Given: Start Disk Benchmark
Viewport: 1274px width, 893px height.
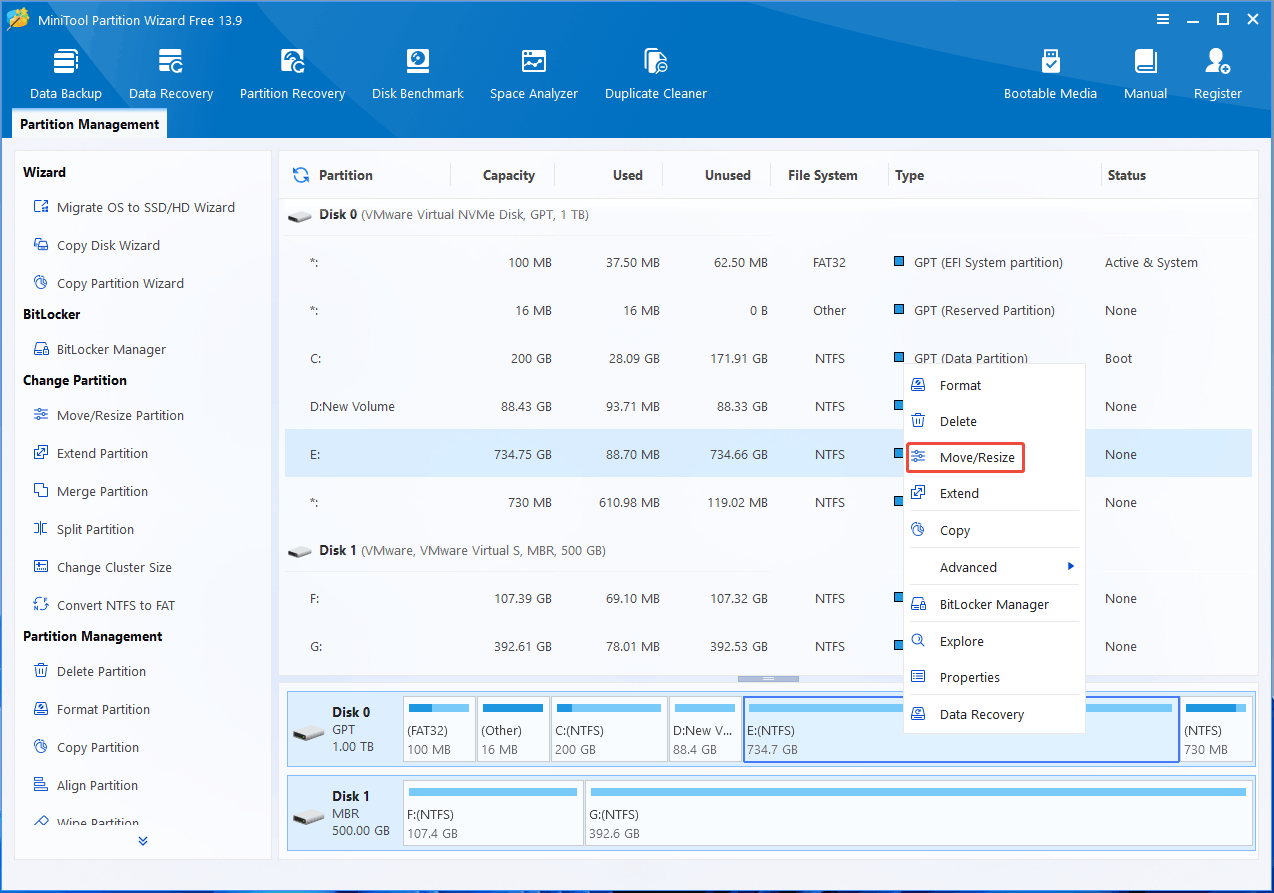Looking at the screenshot, I should pyautogui.click(x=418, y=74).
